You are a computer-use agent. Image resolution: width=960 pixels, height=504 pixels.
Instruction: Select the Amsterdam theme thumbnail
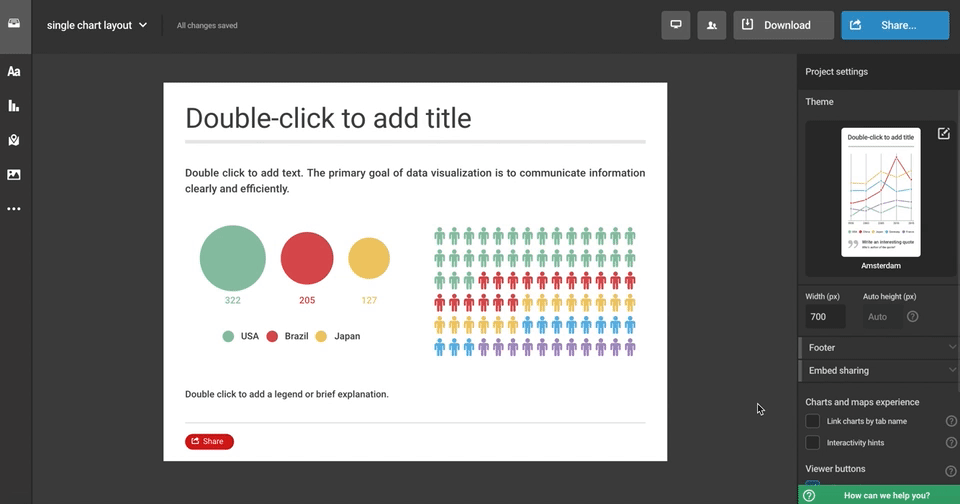coord(880,192)
